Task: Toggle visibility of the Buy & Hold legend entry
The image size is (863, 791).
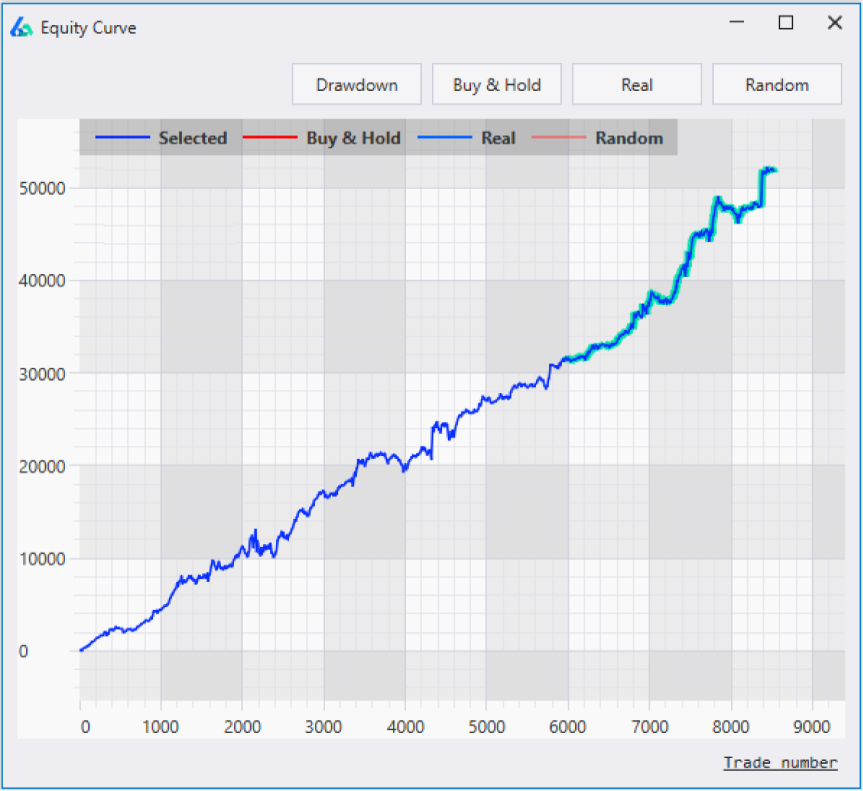Action: 352,138
